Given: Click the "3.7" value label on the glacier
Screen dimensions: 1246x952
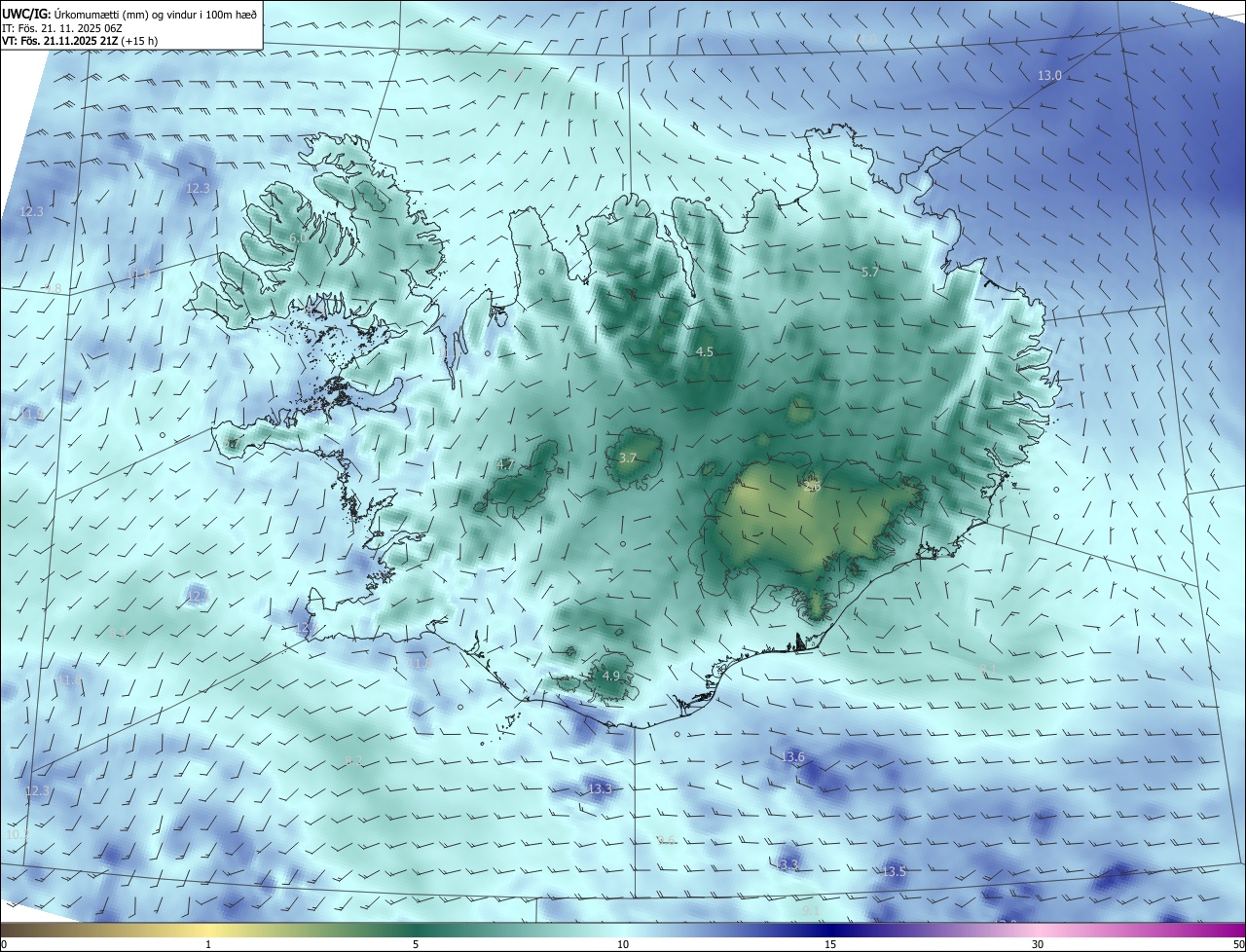Looking at the screenshot, I should 628,458.
